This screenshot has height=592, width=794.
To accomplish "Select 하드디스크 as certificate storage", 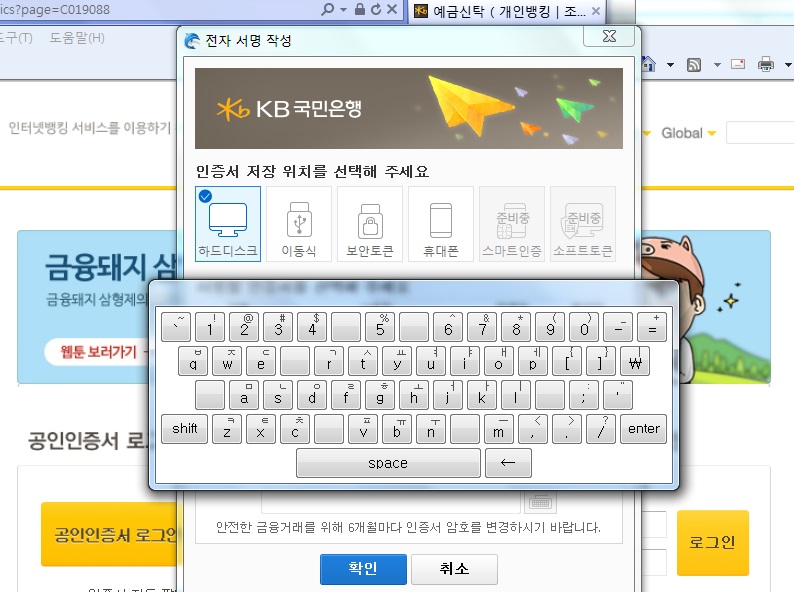I will point(228,224).
